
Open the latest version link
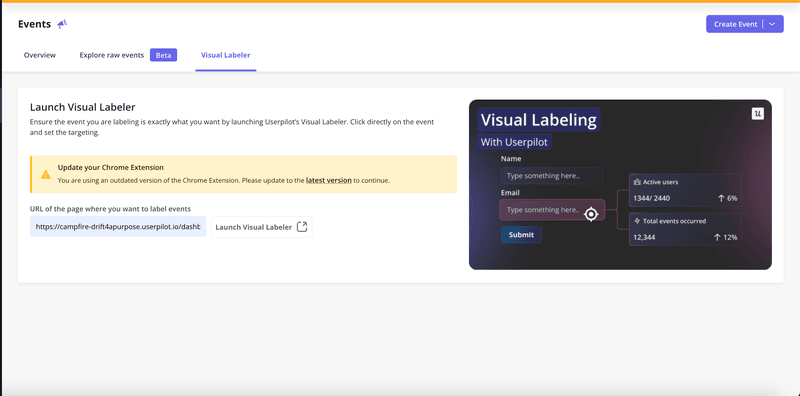click(x=329, y=180)
